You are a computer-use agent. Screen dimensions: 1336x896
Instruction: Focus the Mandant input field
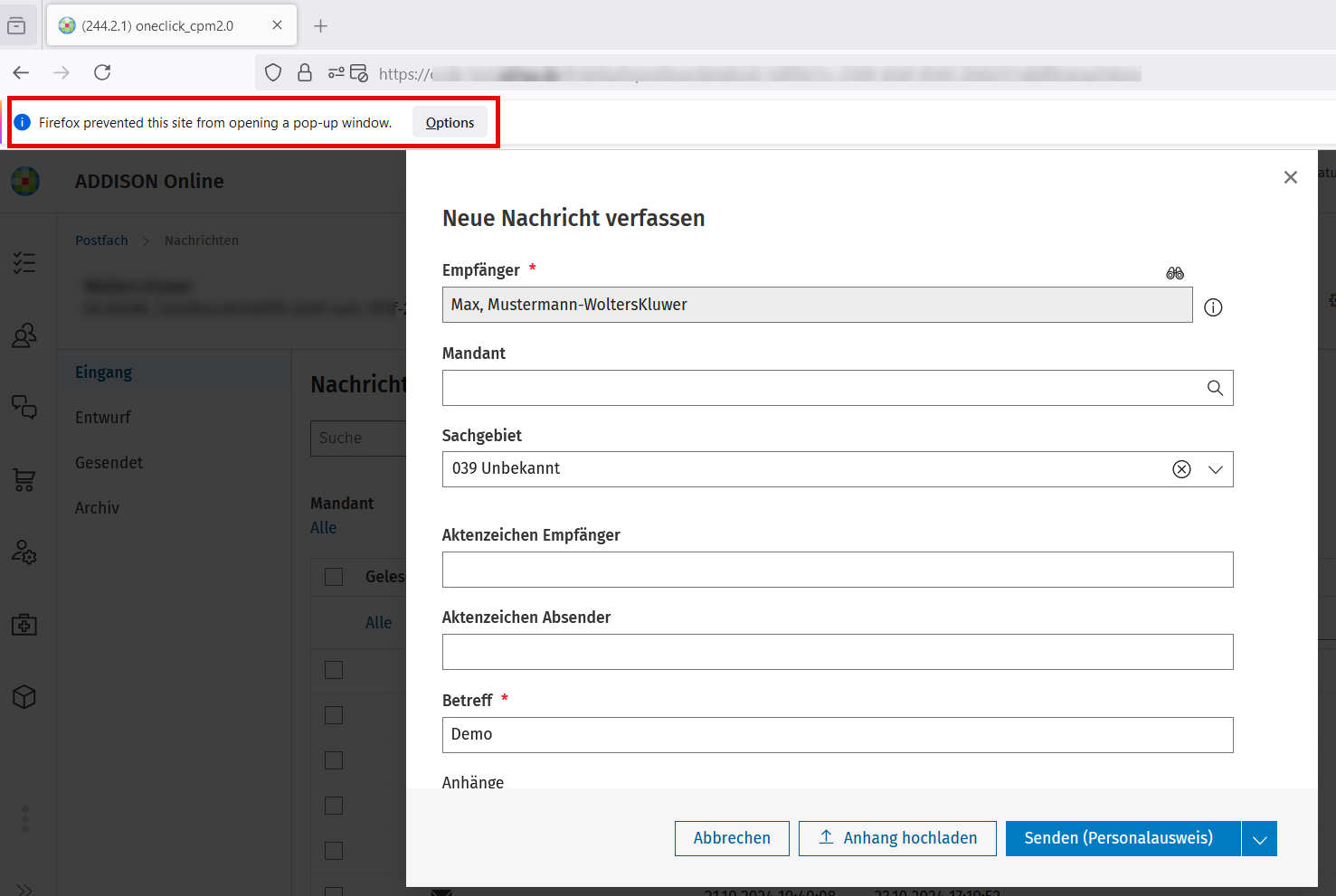(x=838, y=388)
